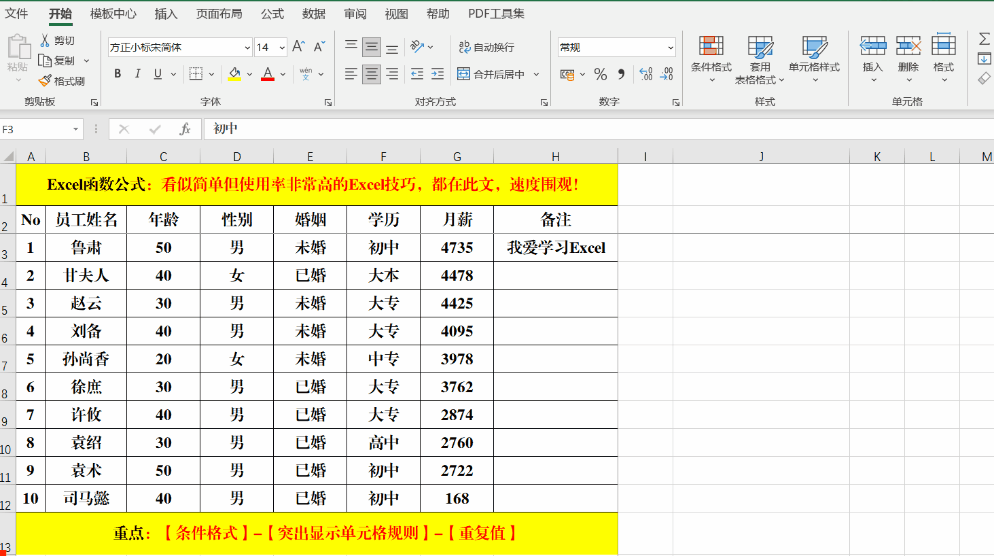Click the Copy (复制) icon
Image resolution: width=994 pixels, height=556 pixels.
click(x=45, y=61)
